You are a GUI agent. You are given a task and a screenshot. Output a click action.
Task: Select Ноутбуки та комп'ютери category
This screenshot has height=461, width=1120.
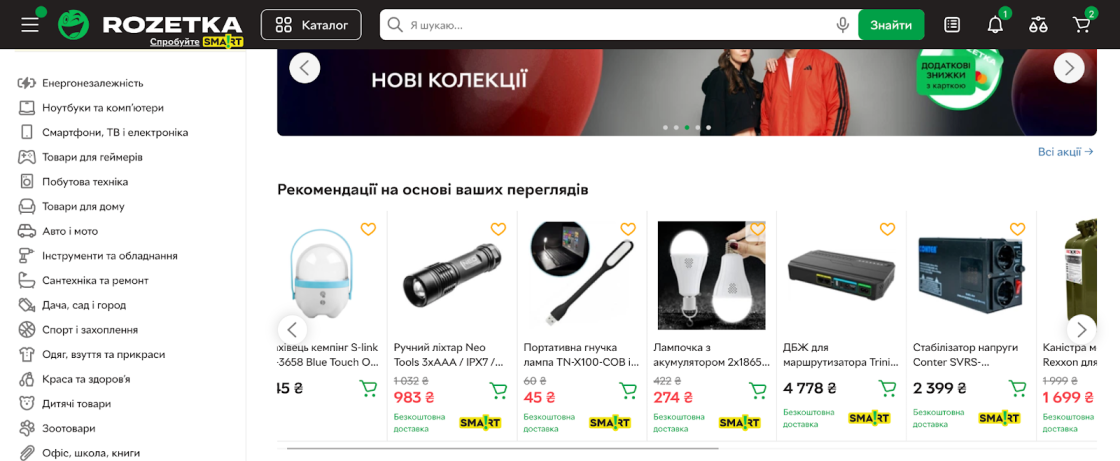click(x=103, y=108)
